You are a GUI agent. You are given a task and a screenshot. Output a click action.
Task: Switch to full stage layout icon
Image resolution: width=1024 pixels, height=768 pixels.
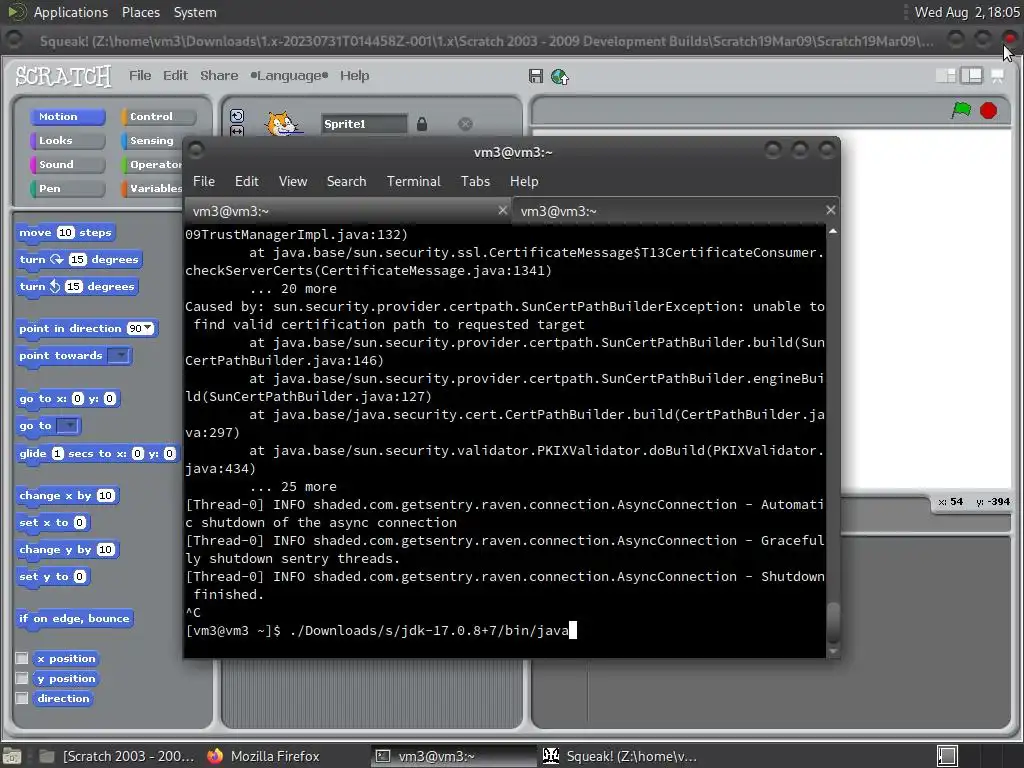point(971,76)
